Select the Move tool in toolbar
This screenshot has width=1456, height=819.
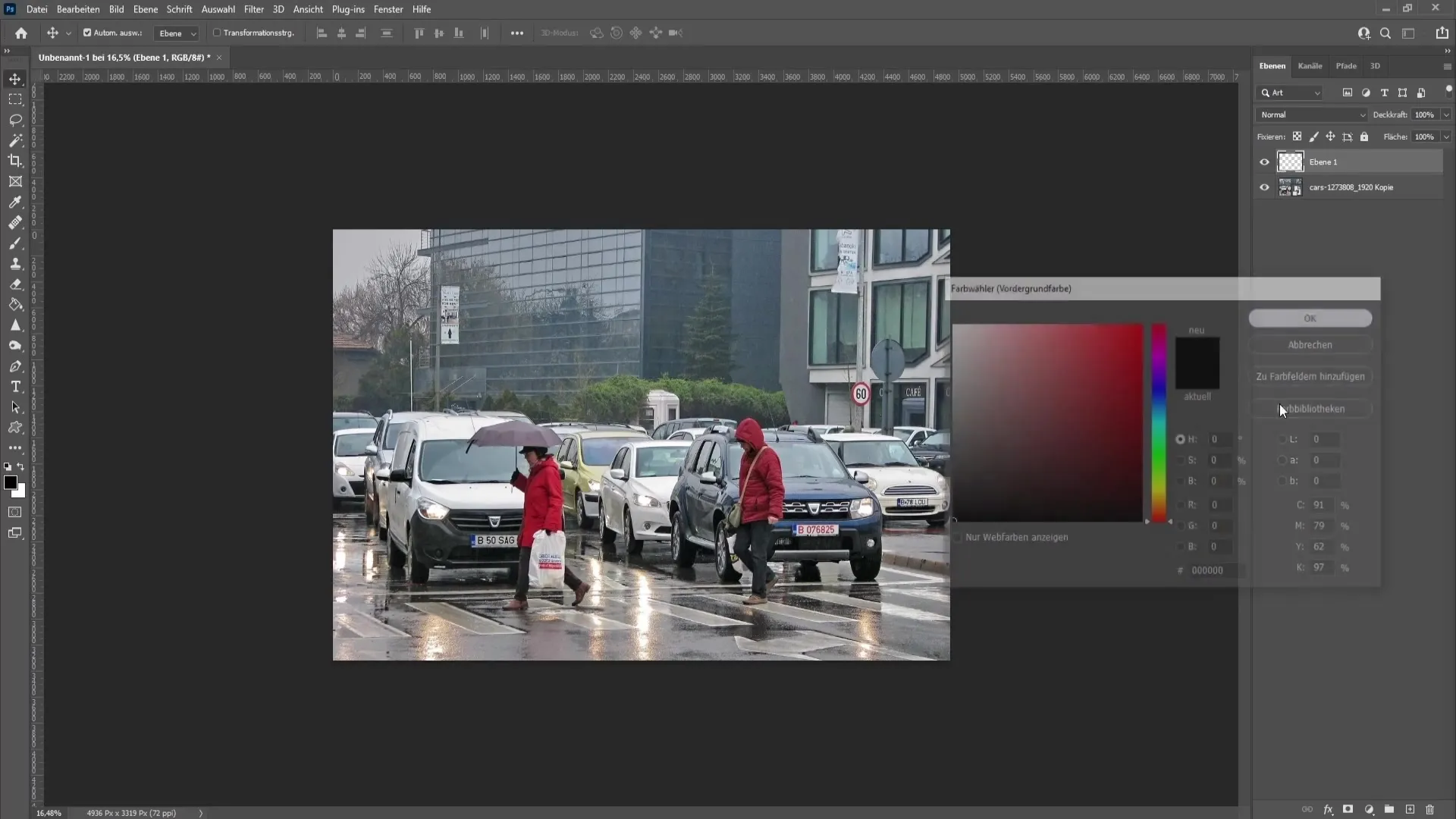[x=15, y=78]
